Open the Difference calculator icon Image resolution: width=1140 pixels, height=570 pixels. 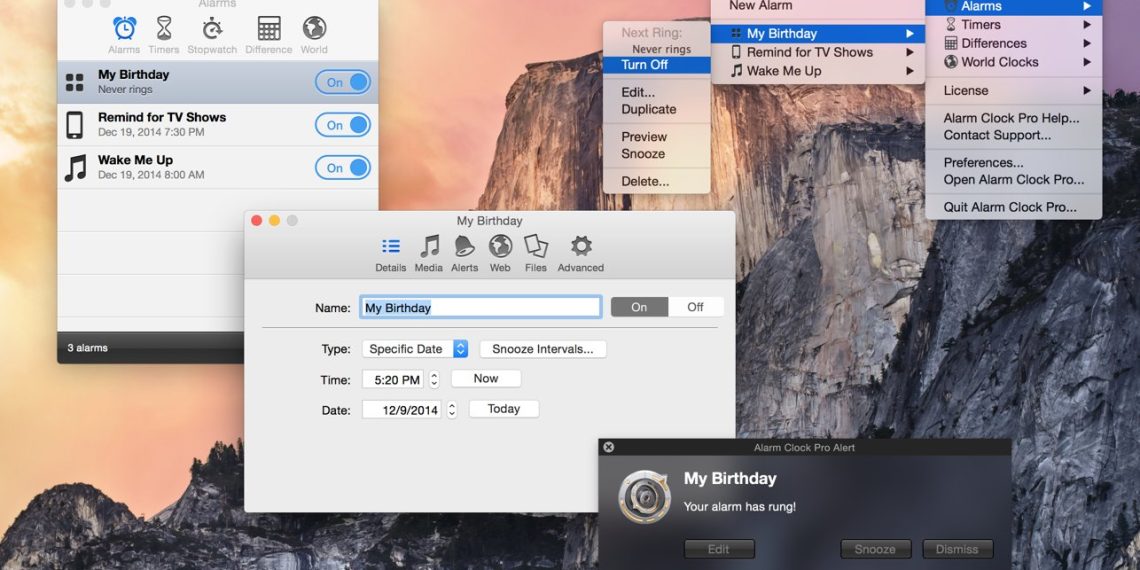coord(268,31)
